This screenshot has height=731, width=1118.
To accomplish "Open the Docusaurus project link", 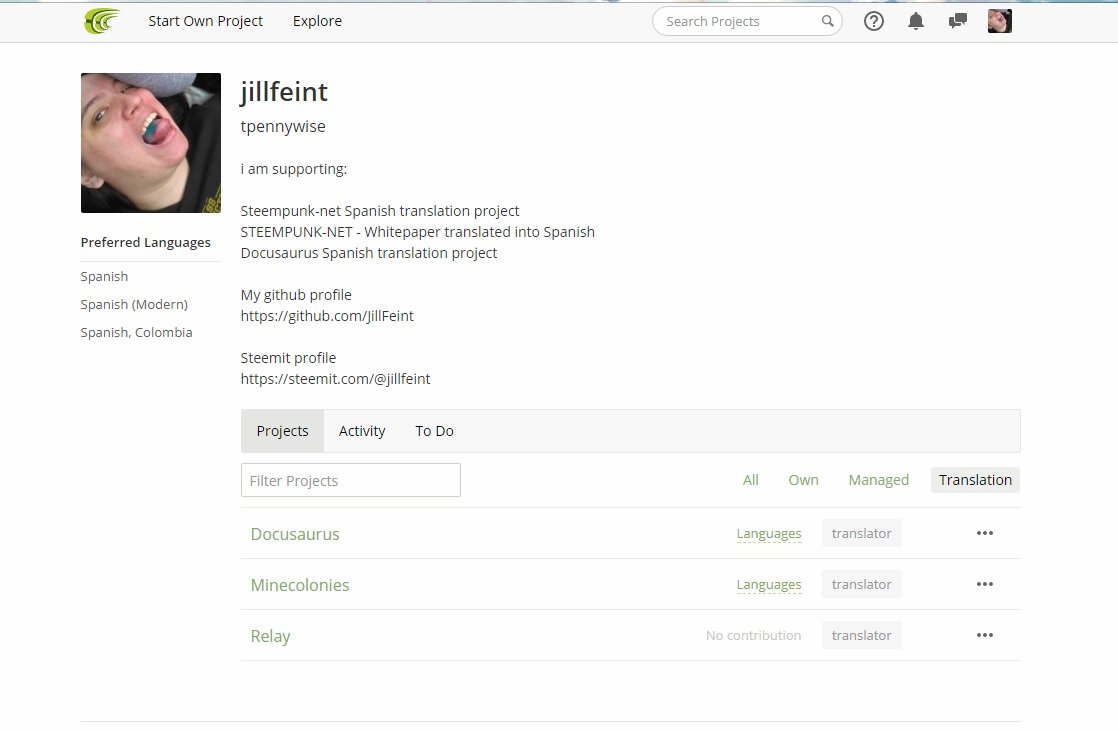I will [294, 534].
